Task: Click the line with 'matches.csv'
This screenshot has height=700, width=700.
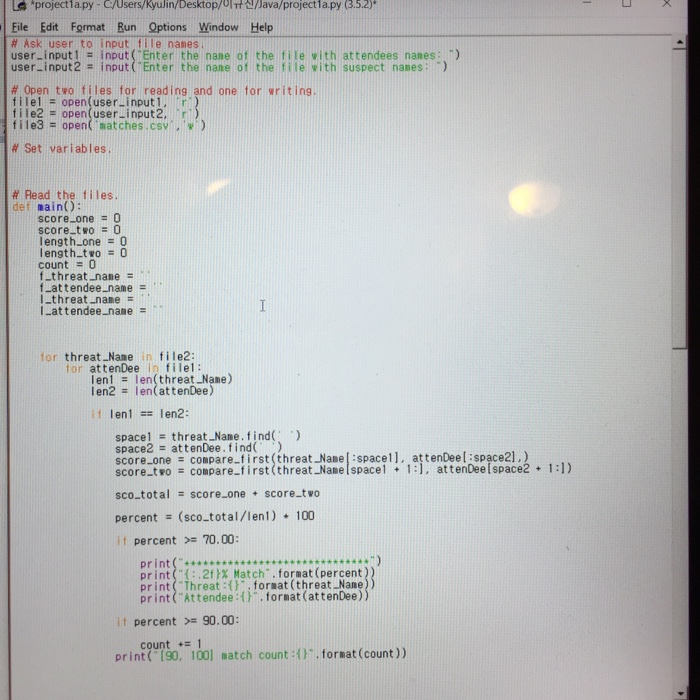Action: click(x=109, y=125)
